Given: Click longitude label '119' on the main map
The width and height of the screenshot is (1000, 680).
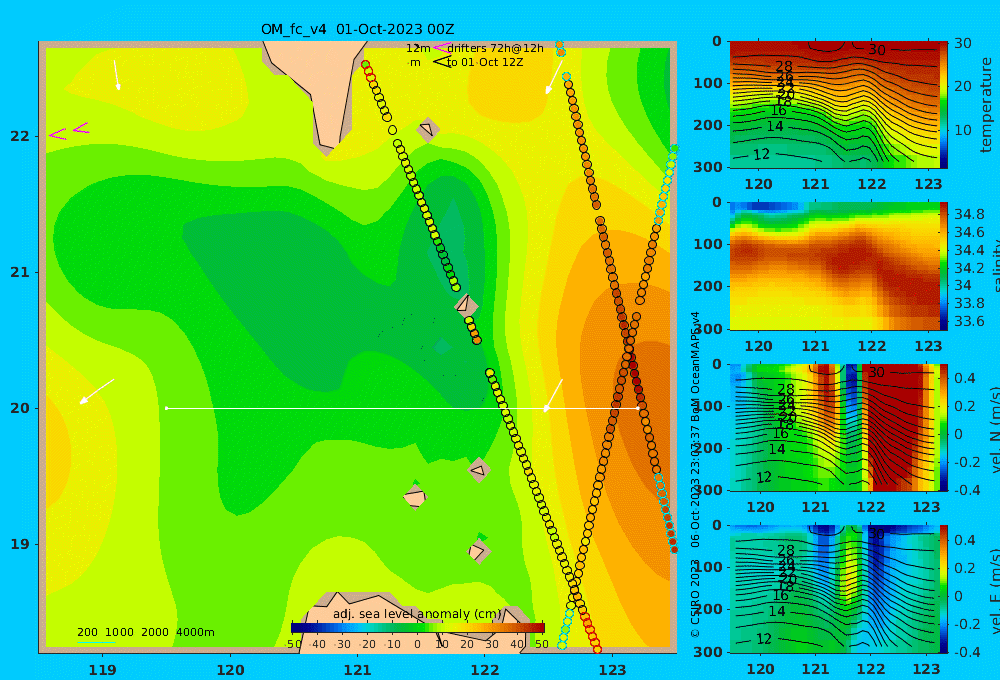Looking at the screenshot, I should [x=102, y=670].
